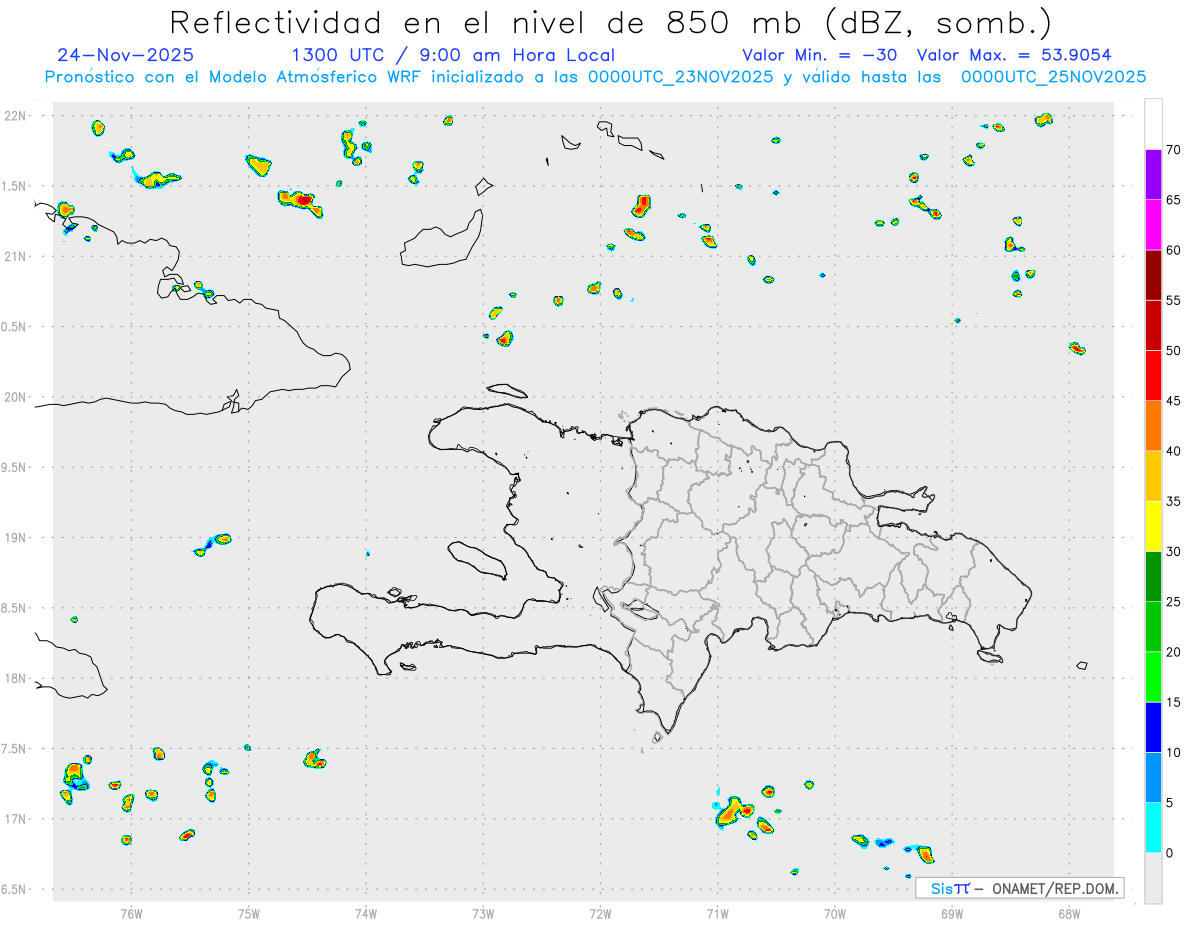This screenshot has width=1200, height=927.
Task: Click the bright red 45–50 dBZ colorbar segment
Action: [1153, 376]
